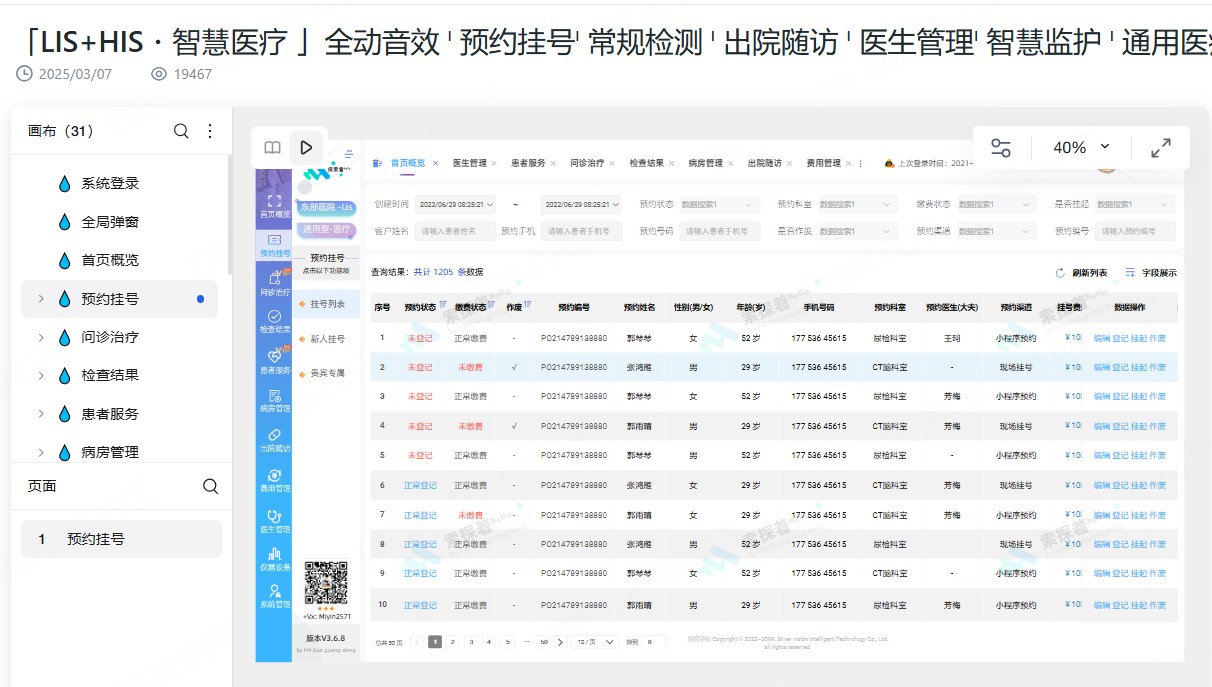Viewport: 1212px width, 687px height.
Task: Open the tab-bar more options dots
Action: 861,163
